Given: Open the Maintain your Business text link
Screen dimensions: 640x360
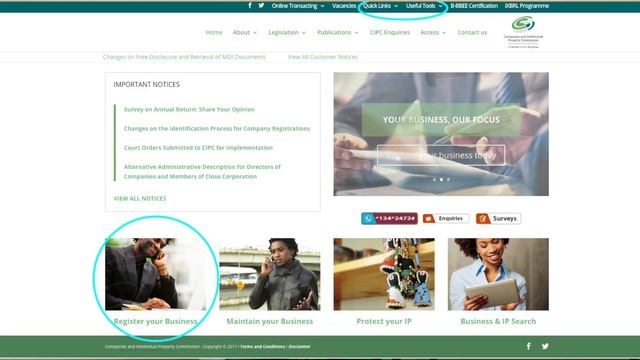Looking at the screenshot, I should click(x=270, y=321).
